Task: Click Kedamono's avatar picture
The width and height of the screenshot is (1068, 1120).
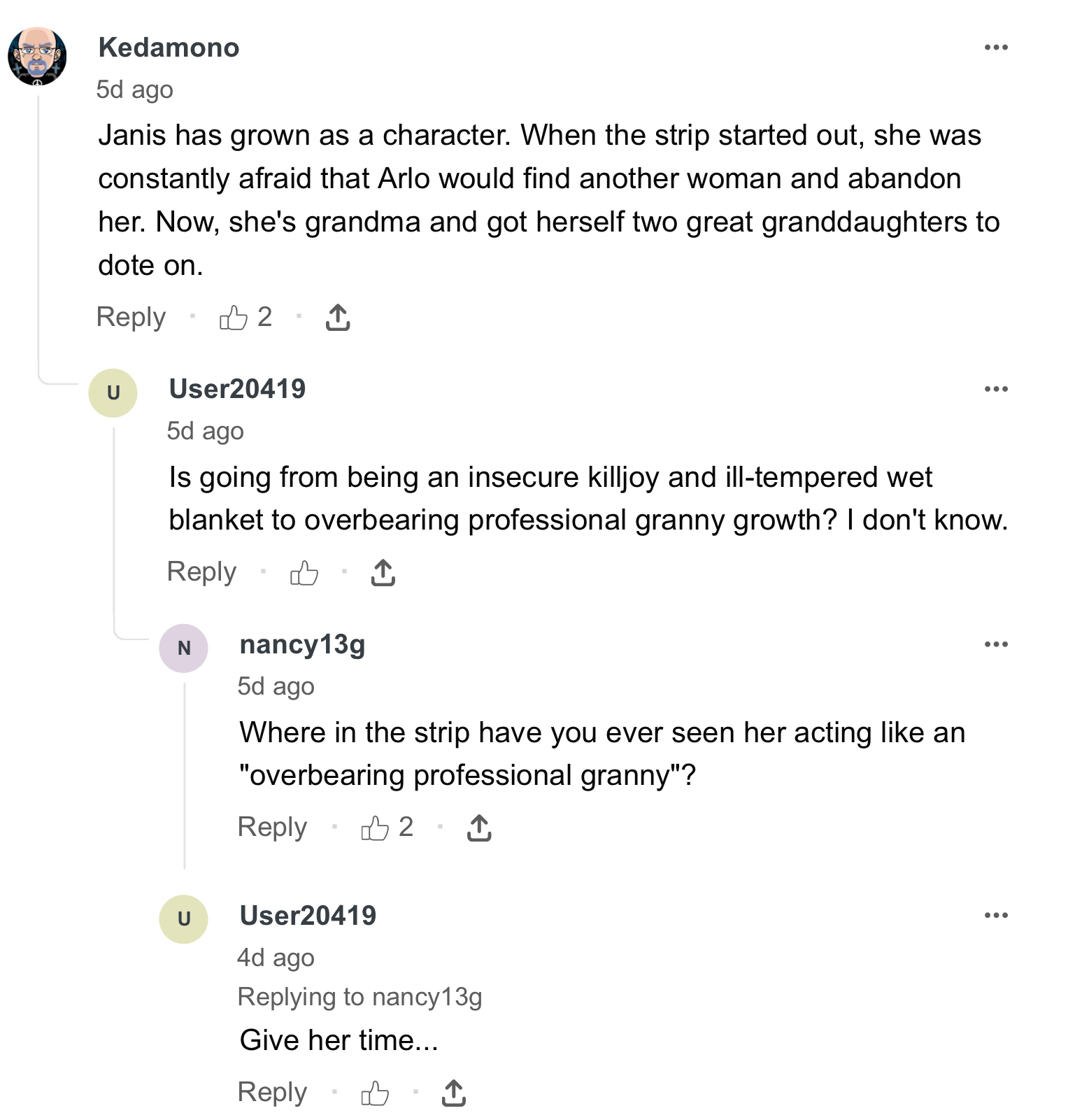Action: (37, 56)
